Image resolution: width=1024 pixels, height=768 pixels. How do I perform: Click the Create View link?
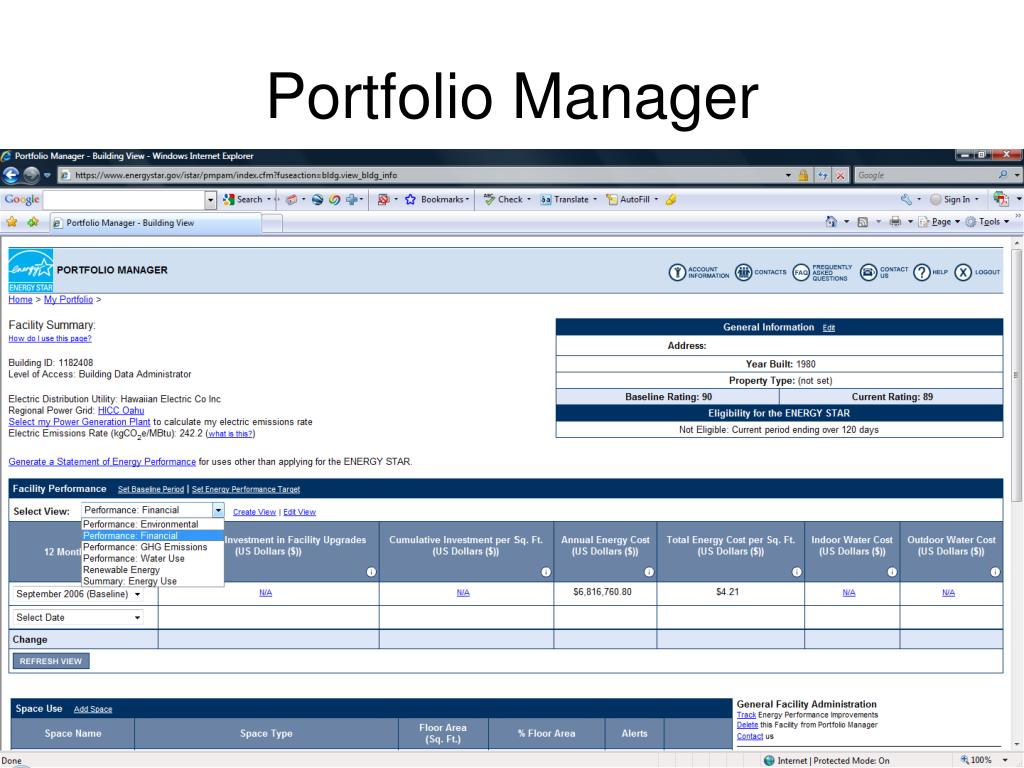pyautogui.click(x=255, y=512)
